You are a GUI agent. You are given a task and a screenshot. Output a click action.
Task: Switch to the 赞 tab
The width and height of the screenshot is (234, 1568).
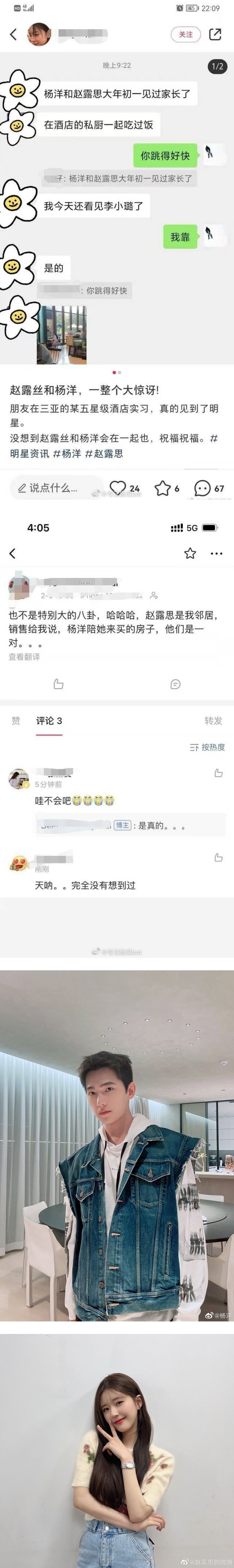tap(16, 721)
